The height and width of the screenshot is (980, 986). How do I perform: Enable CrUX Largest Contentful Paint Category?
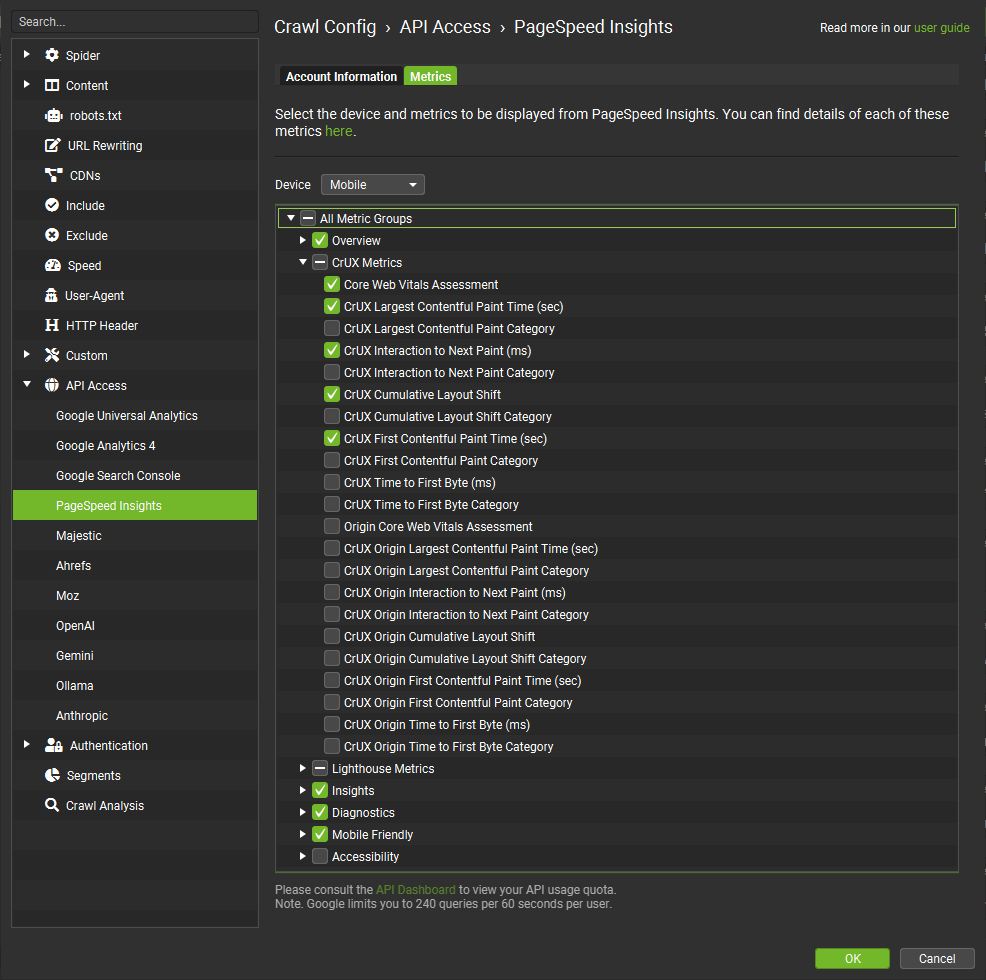(x=331, y=328)
